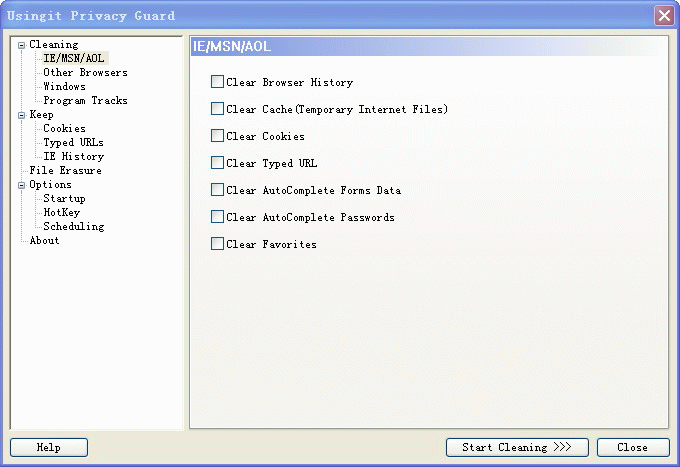The width and height of the screenshot is (680, 467).
Task: Click the Close button at bottom right
Action: click(633, 447)
